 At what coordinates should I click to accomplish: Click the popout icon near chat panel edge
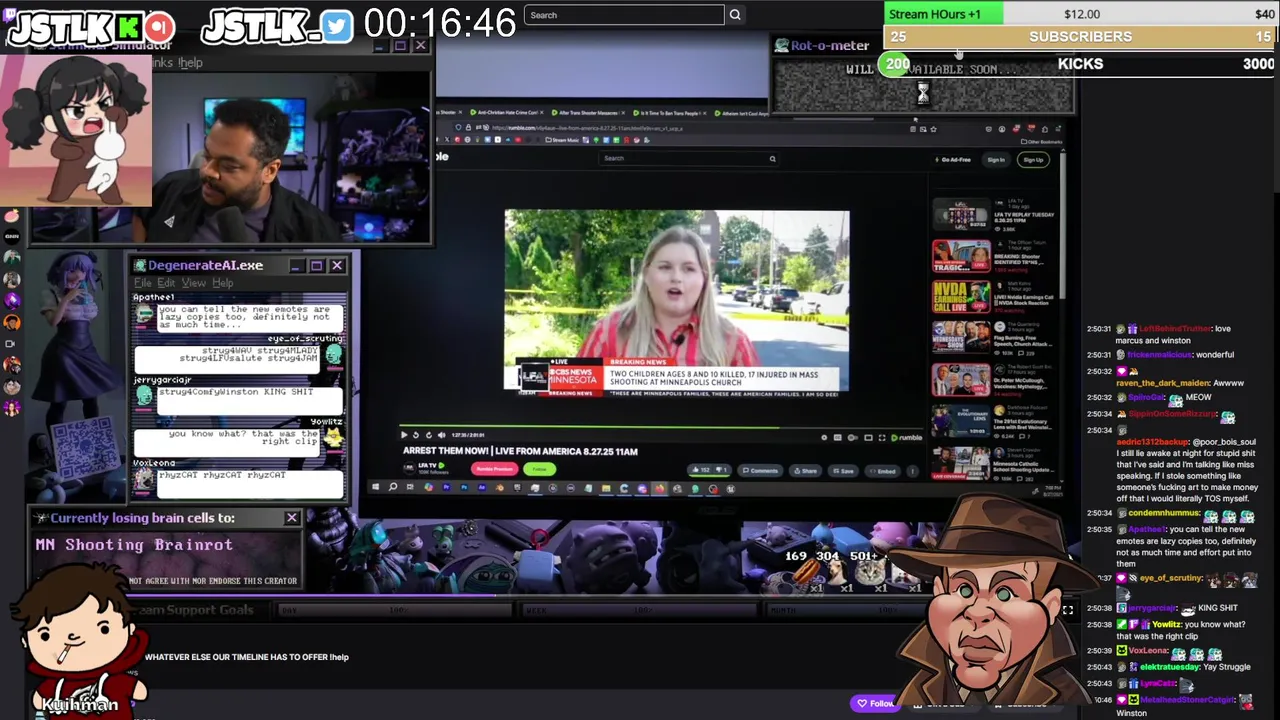(1068, 610)
